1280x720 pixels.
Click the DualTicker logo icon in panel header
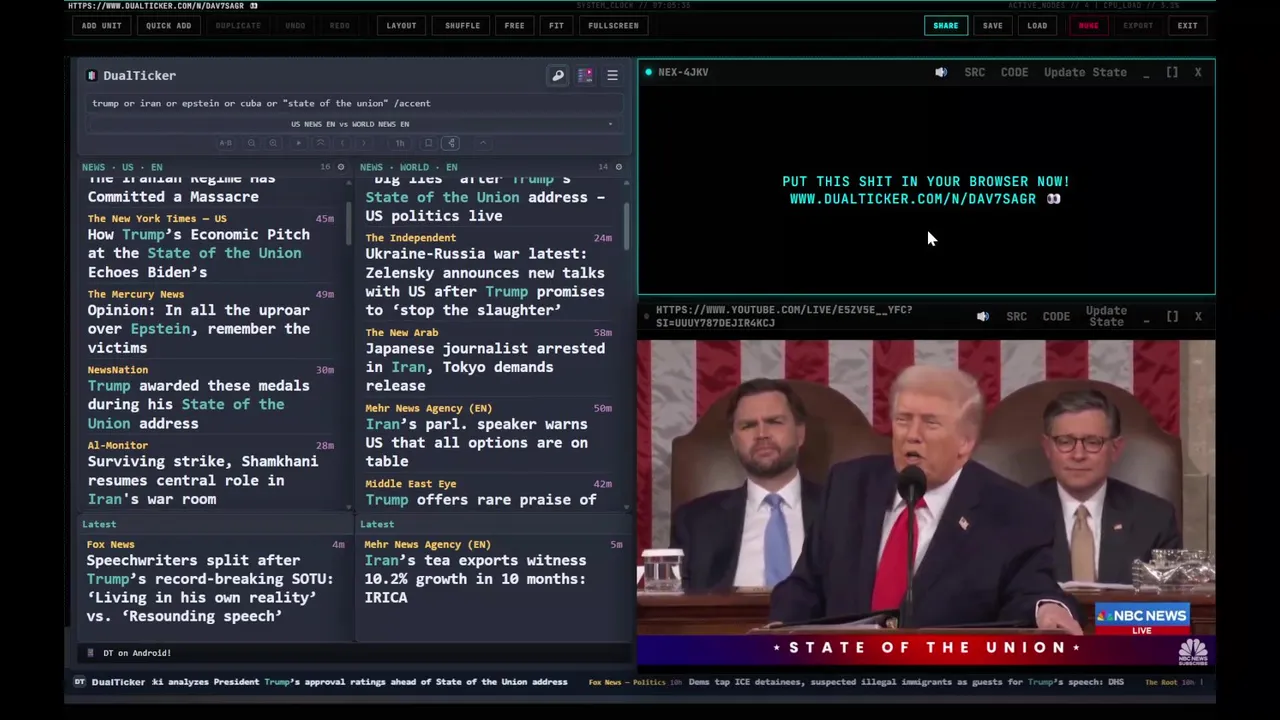coord(92,76)
